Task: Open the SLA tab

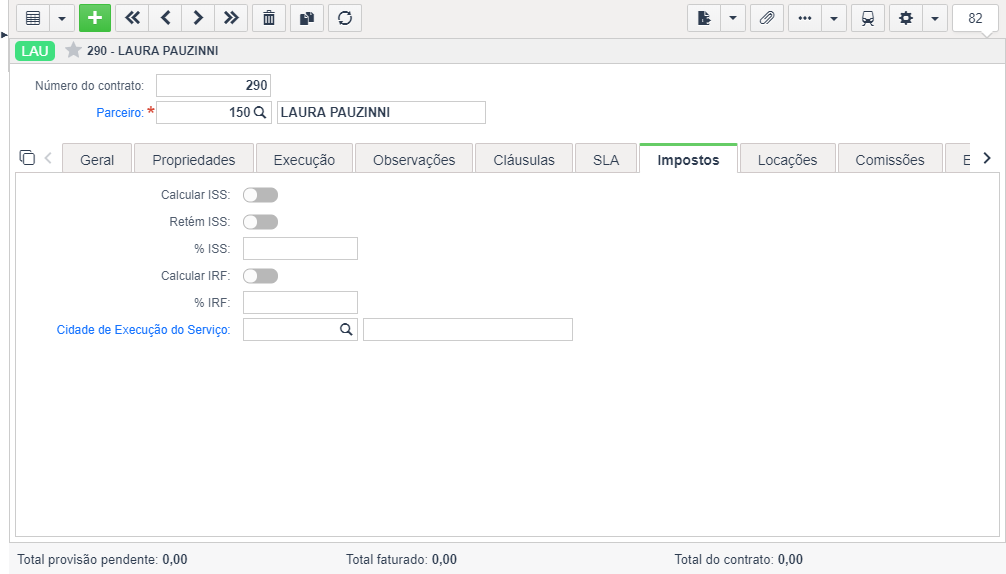Action: click(x=606, y=159)
